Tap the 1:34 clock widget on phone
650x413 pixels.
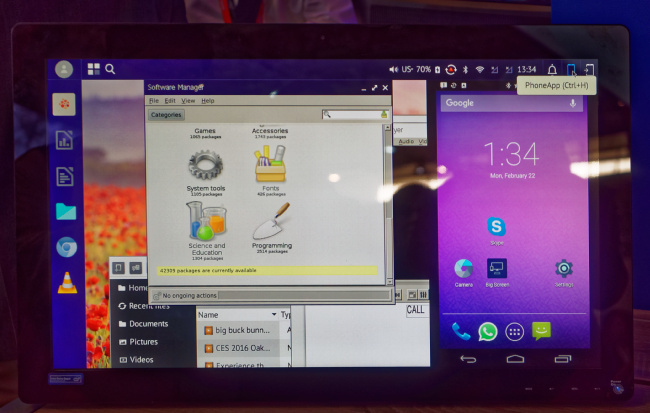click(512, 154)
